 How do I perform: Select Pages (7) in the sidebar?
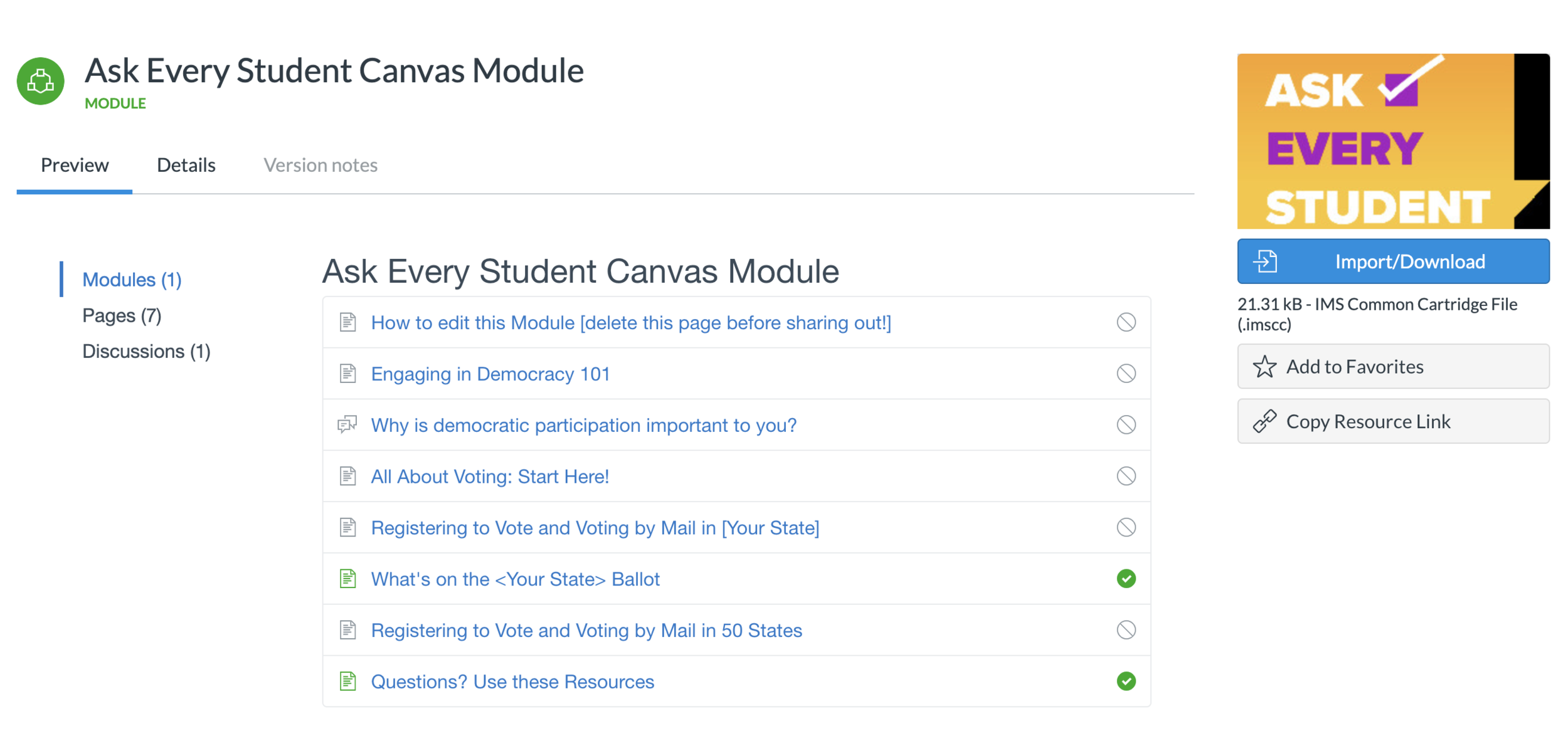(122, 315)
